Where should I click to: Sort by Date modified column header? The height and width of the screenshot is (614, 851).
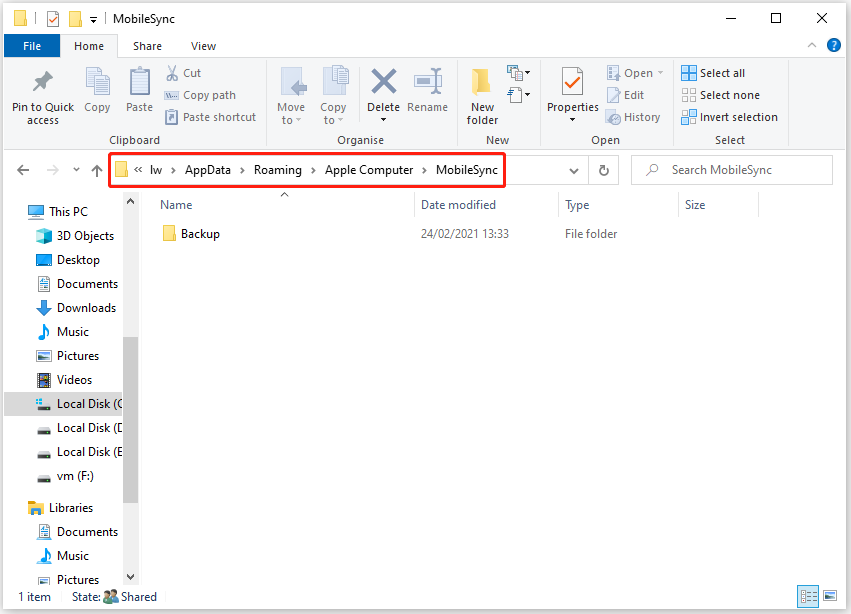(x=486, y=205)
